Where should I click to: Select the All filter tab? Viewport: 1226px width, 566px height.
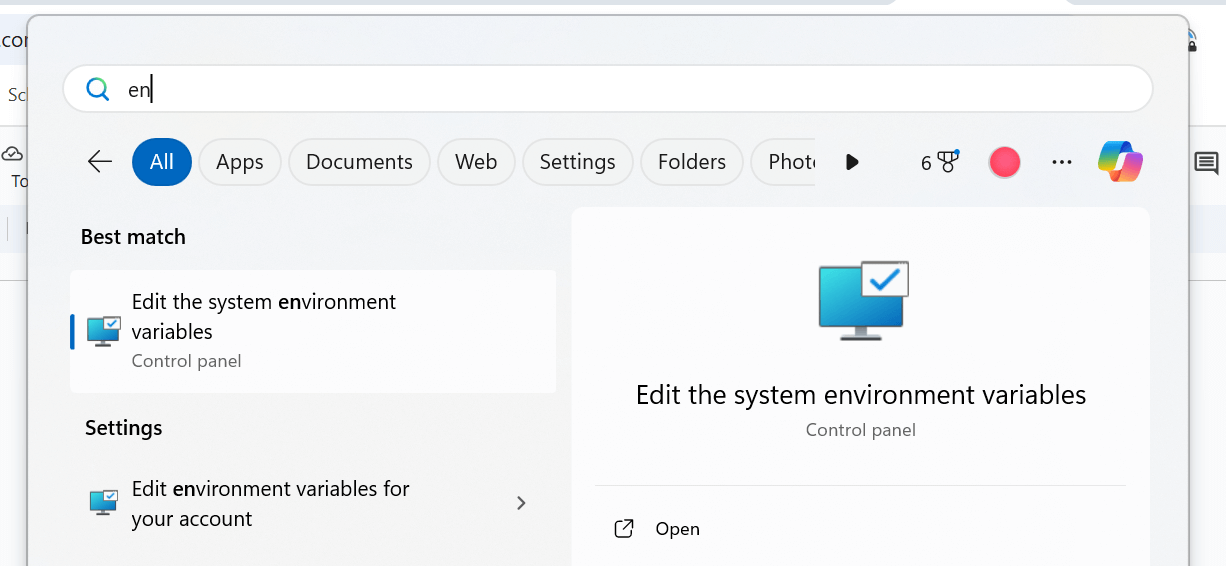[162, 162]
